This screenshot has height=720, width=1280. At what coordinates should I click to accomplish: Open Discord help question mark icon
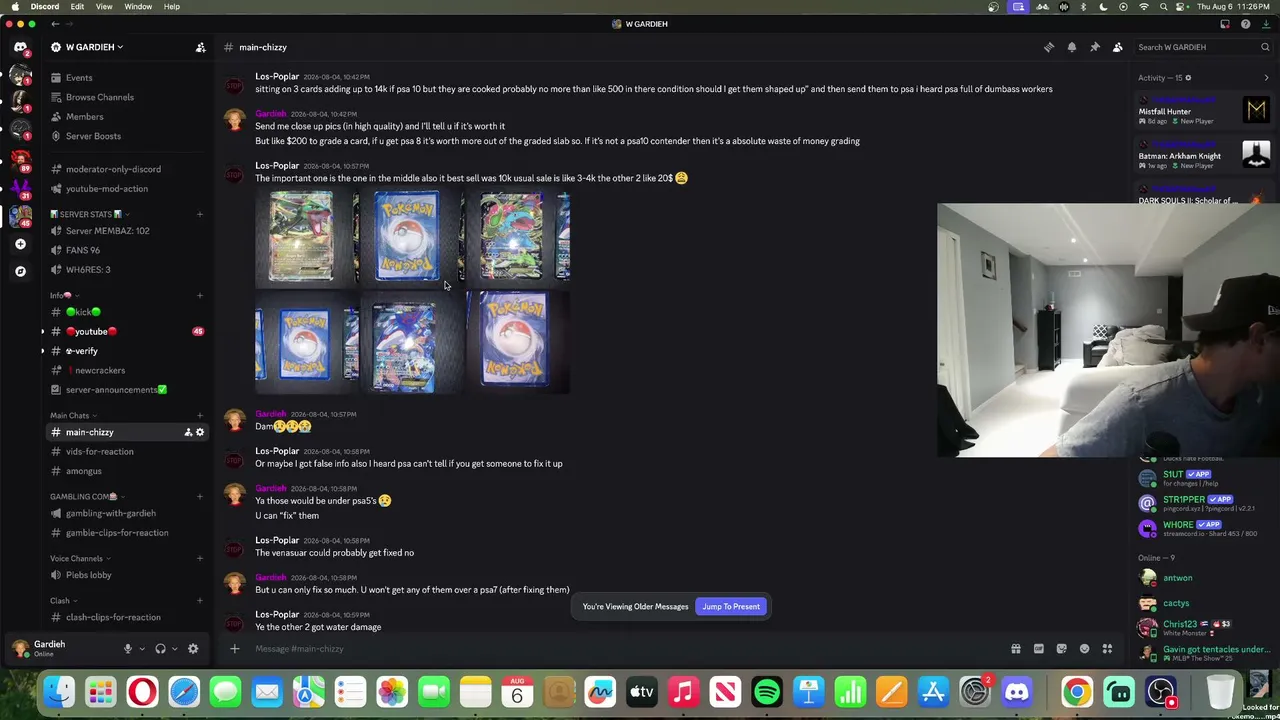(x=1245, y=24)
